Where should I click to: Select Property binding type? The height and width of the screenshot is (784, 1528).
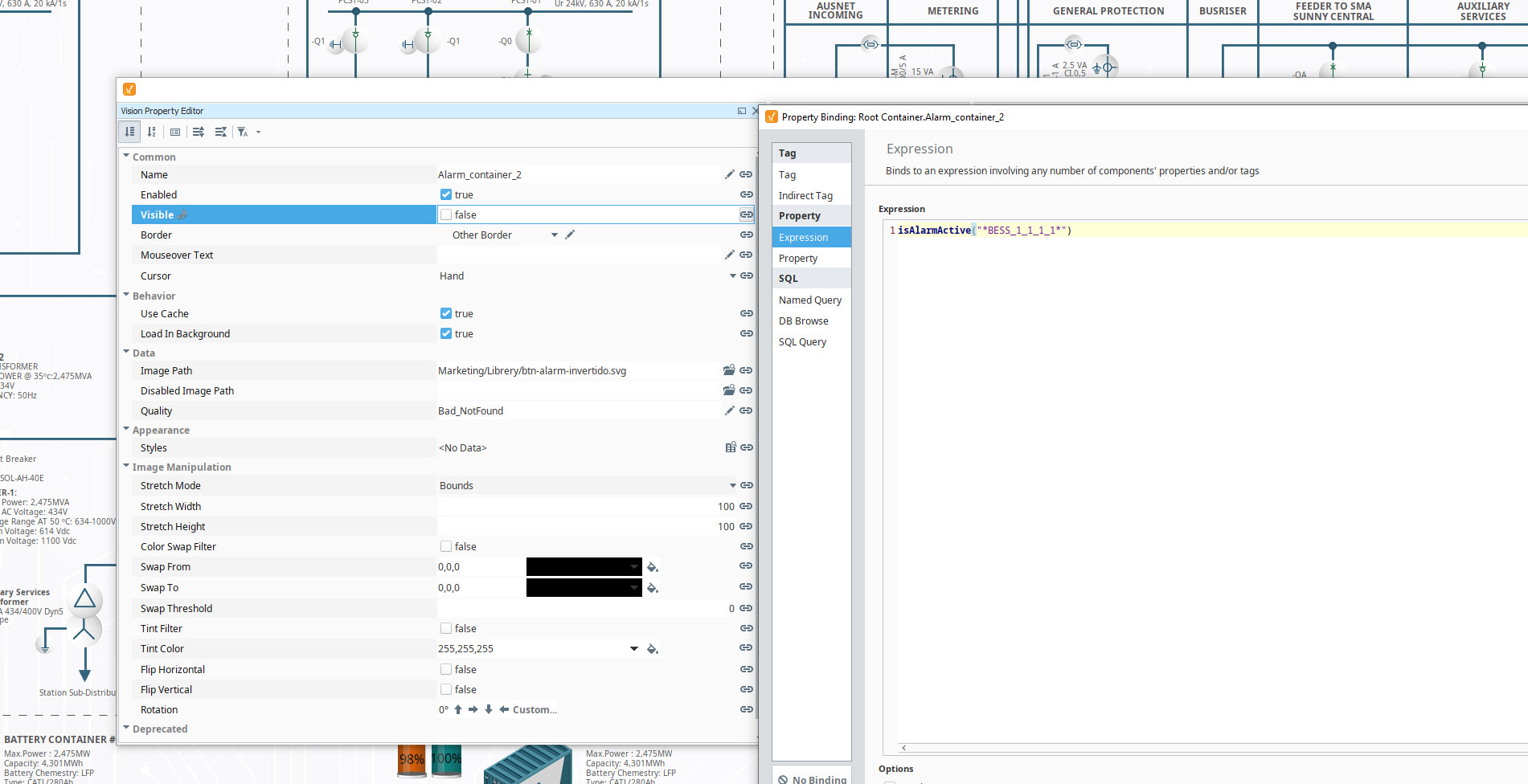click(x=811, y=258)
